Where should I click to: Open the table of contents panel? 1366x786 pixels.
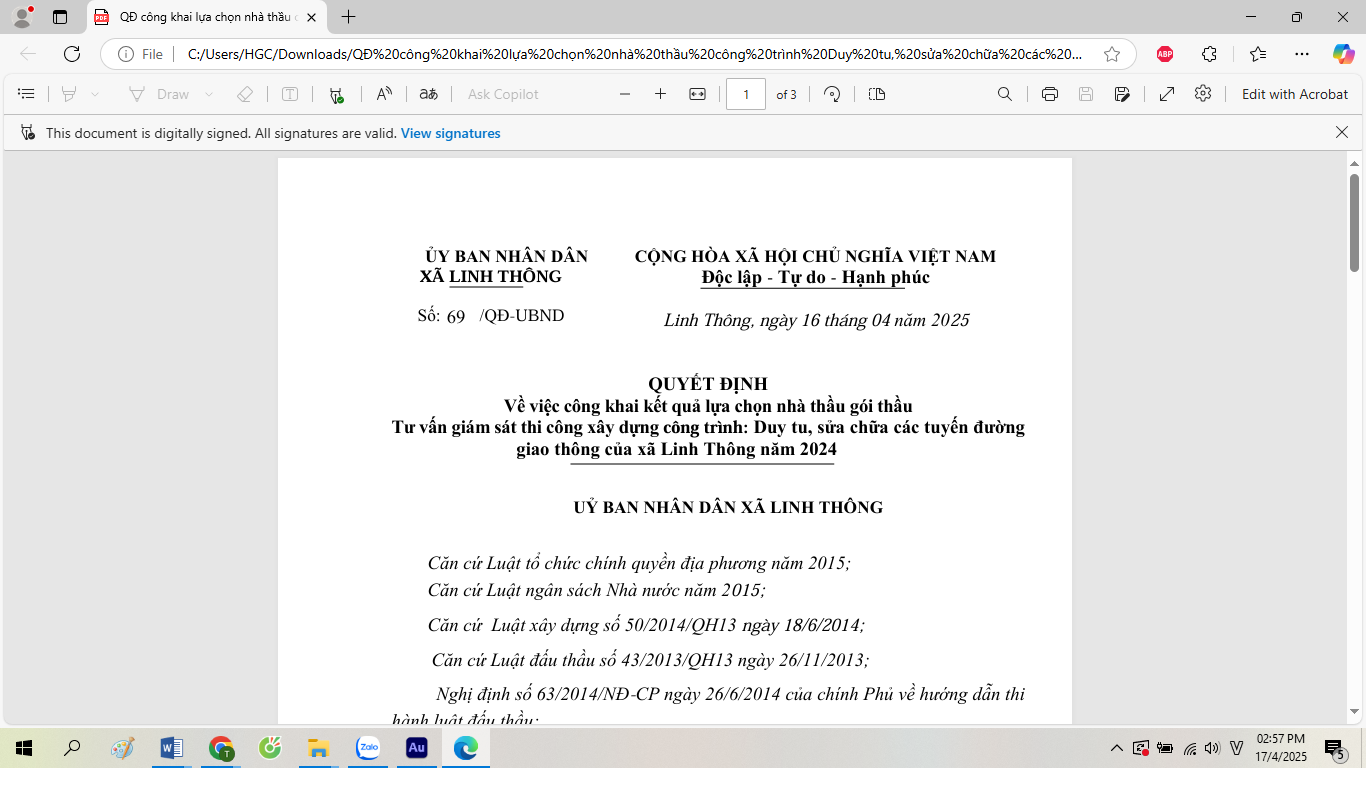click(x=27, y=94)
